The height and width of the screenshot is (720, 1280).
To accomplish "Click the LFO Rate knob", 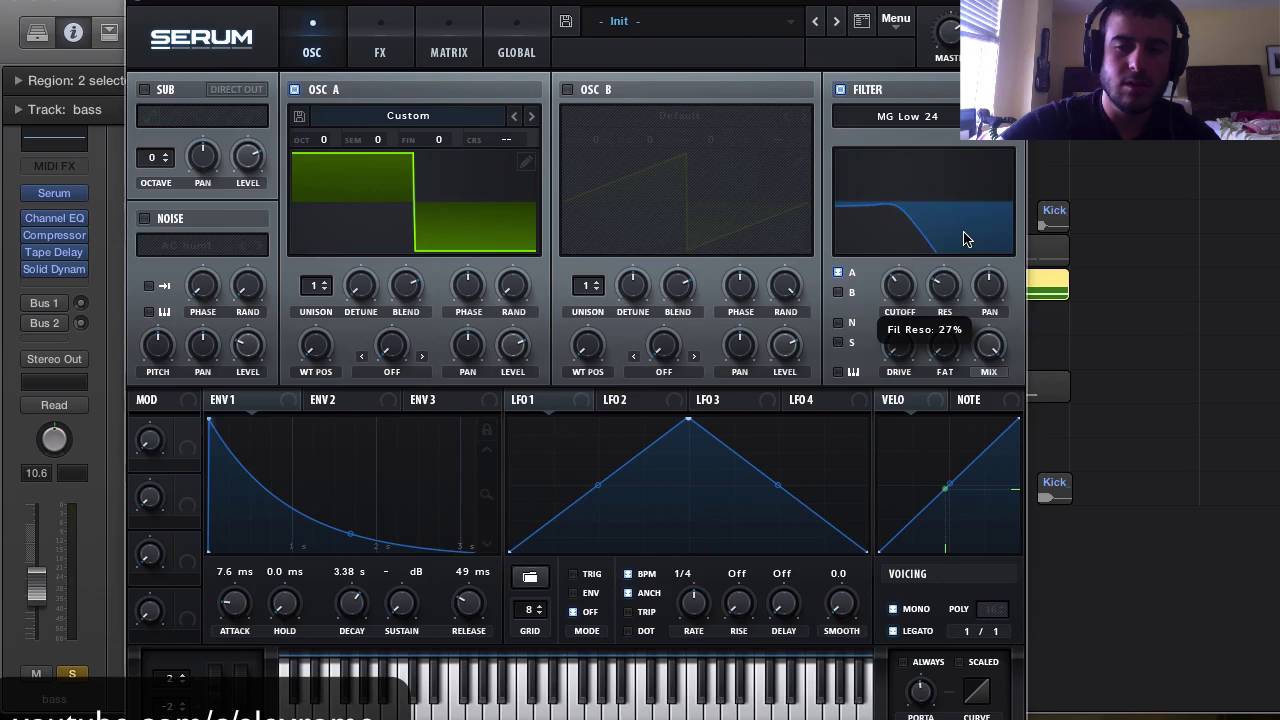I will click(x=693, y=603).
